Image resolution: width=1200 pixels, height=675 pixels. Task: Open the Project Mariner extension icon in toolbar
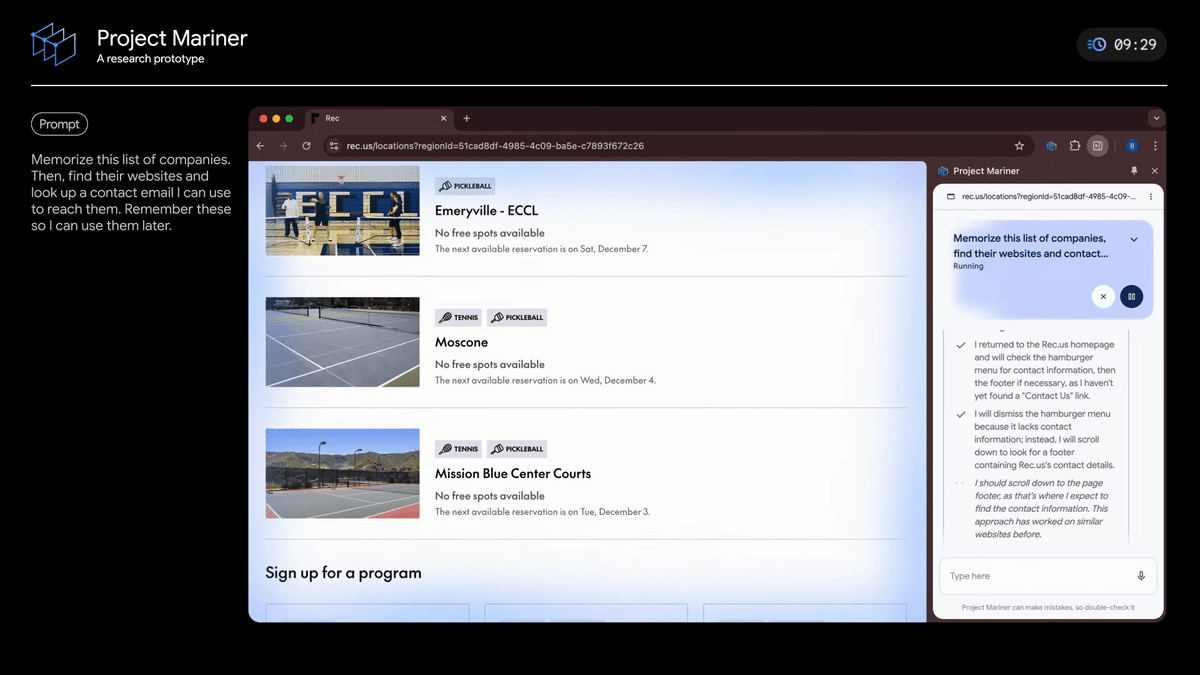click(x=1051, y=145)
